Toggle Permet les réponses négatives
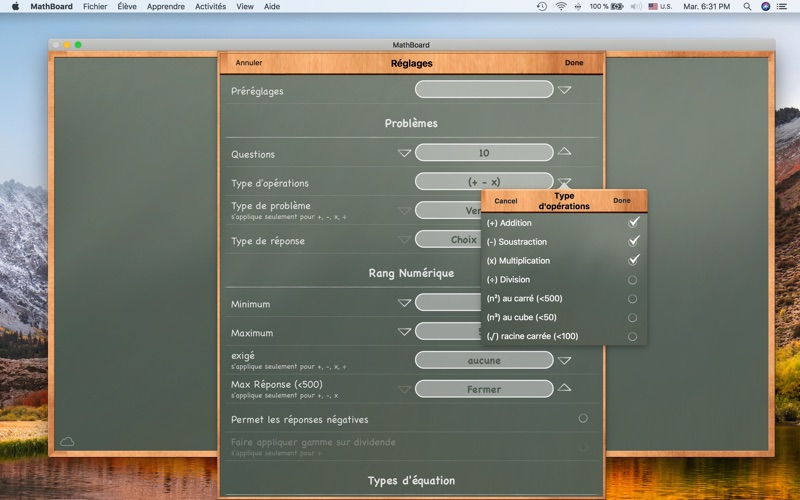800x500 pixels. tap(583, 418)
